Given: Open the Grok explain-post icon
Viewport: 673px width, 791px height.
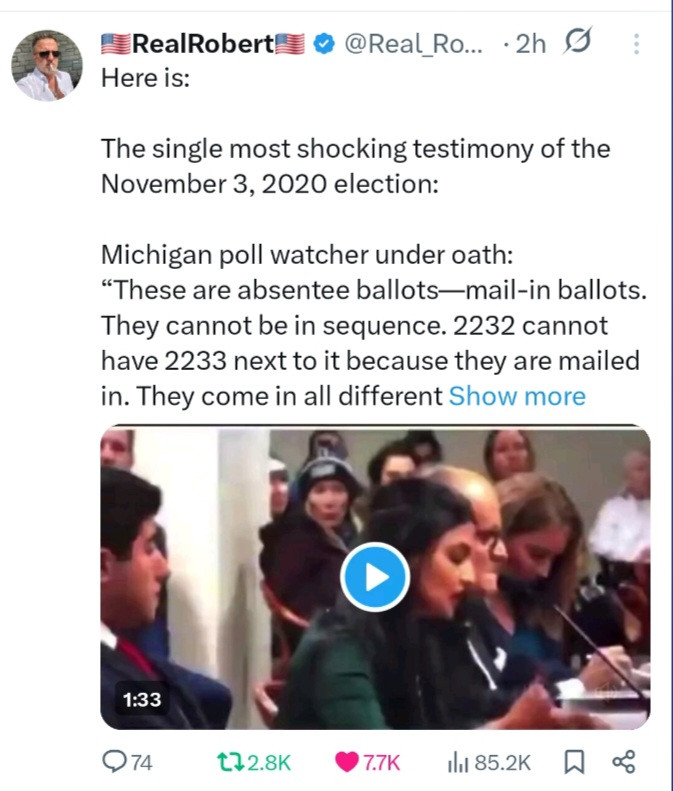Looking at the screenshot, I should click(576, 43).
